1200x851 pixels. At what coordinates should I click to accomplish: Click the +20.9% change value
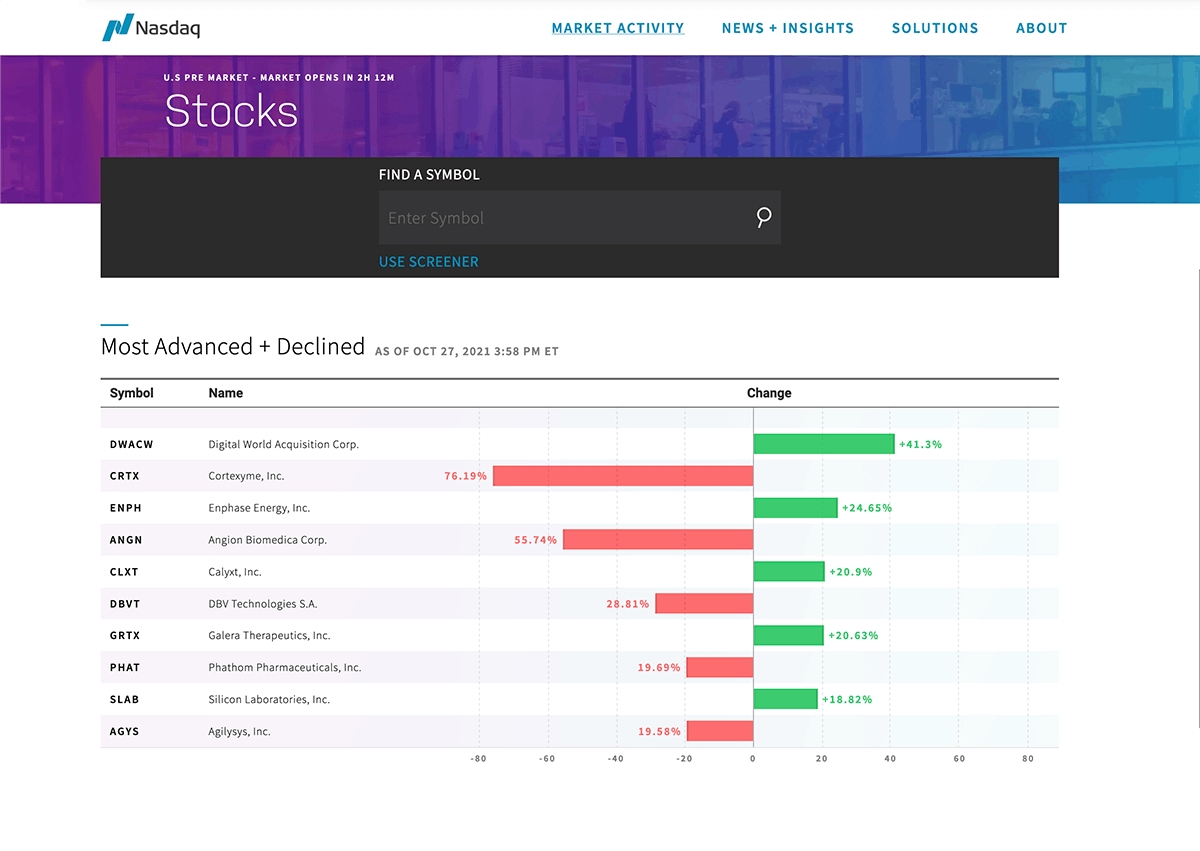tap(851, 572)
